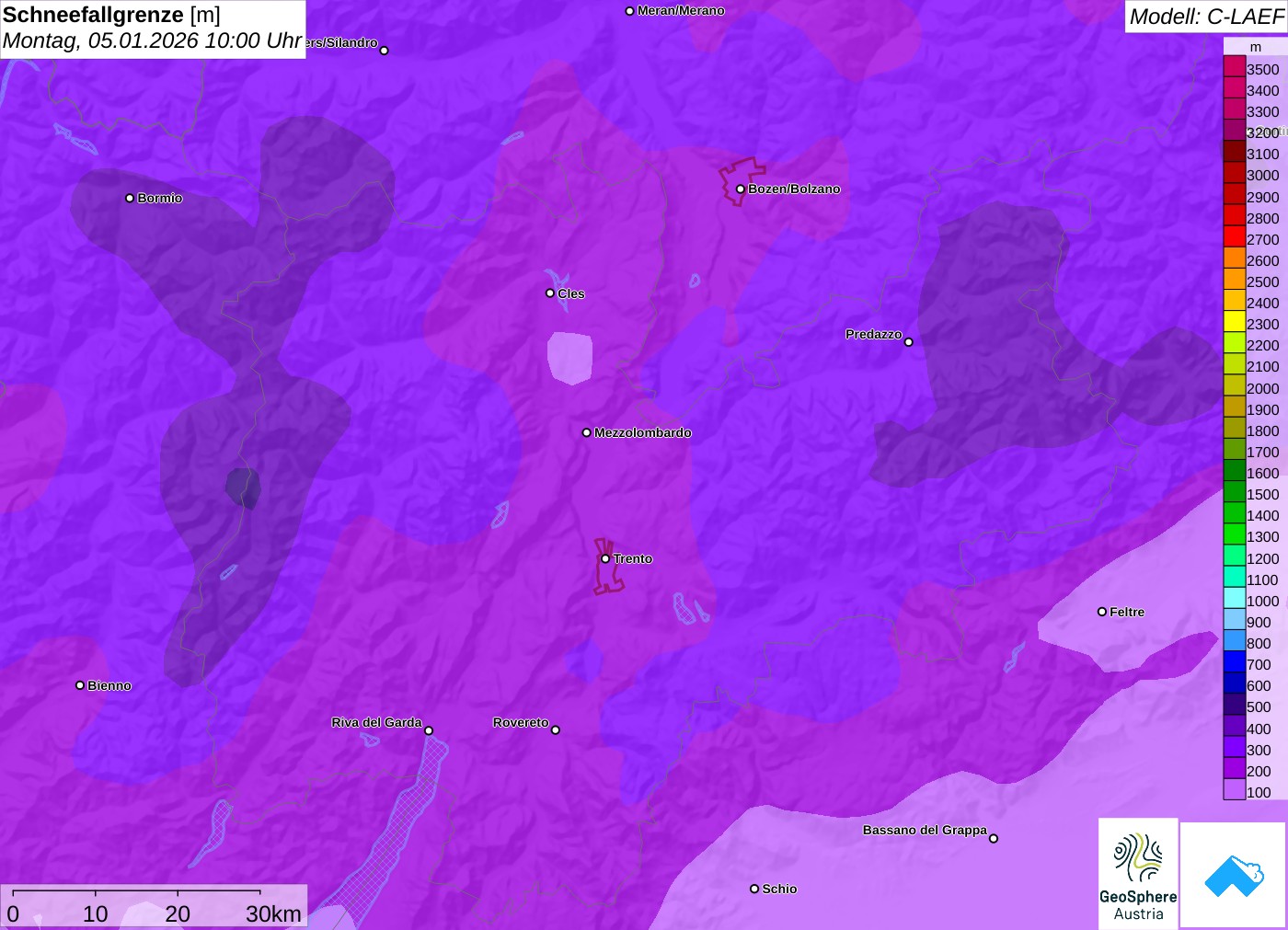
Task: Click the 10 scale bar tick label
Action: tap(96, 914)
